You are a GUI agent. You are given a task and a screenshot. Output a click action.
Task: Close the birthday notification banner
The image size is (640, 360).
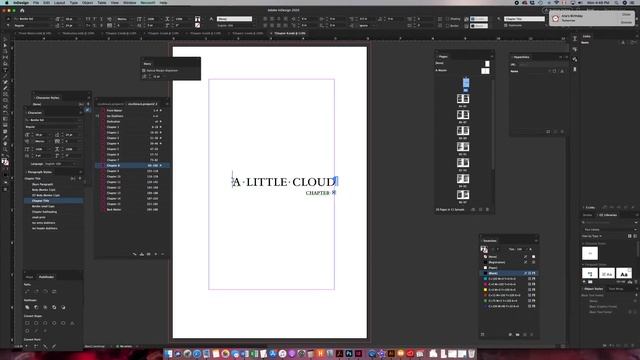626,14
